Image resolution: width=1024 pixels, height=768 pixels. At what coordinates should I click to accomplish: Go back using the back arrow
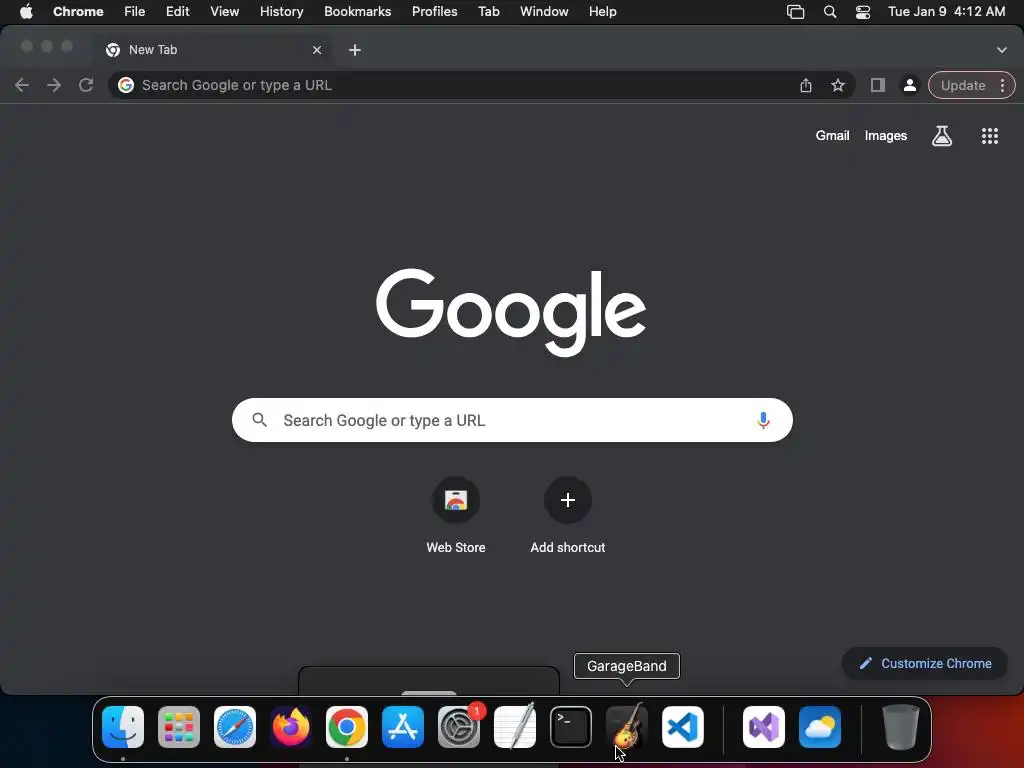pos(22,85)
